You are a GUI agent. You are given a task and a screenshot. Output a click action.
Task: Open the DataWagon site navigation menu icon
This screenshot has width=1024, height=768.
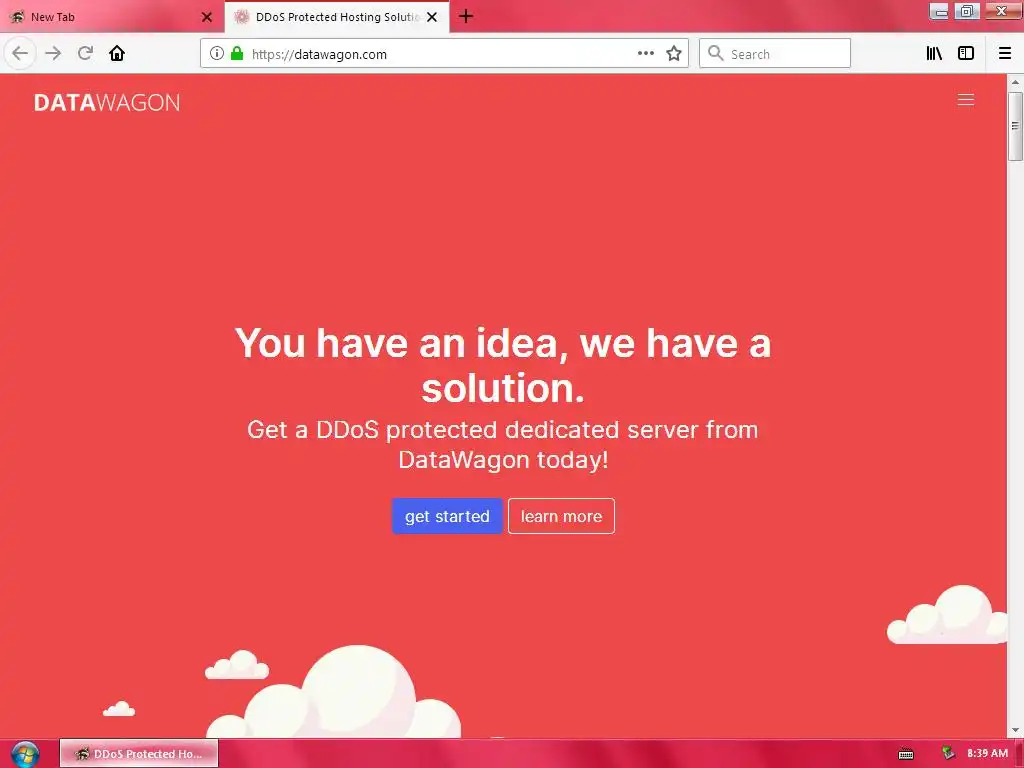966,99
